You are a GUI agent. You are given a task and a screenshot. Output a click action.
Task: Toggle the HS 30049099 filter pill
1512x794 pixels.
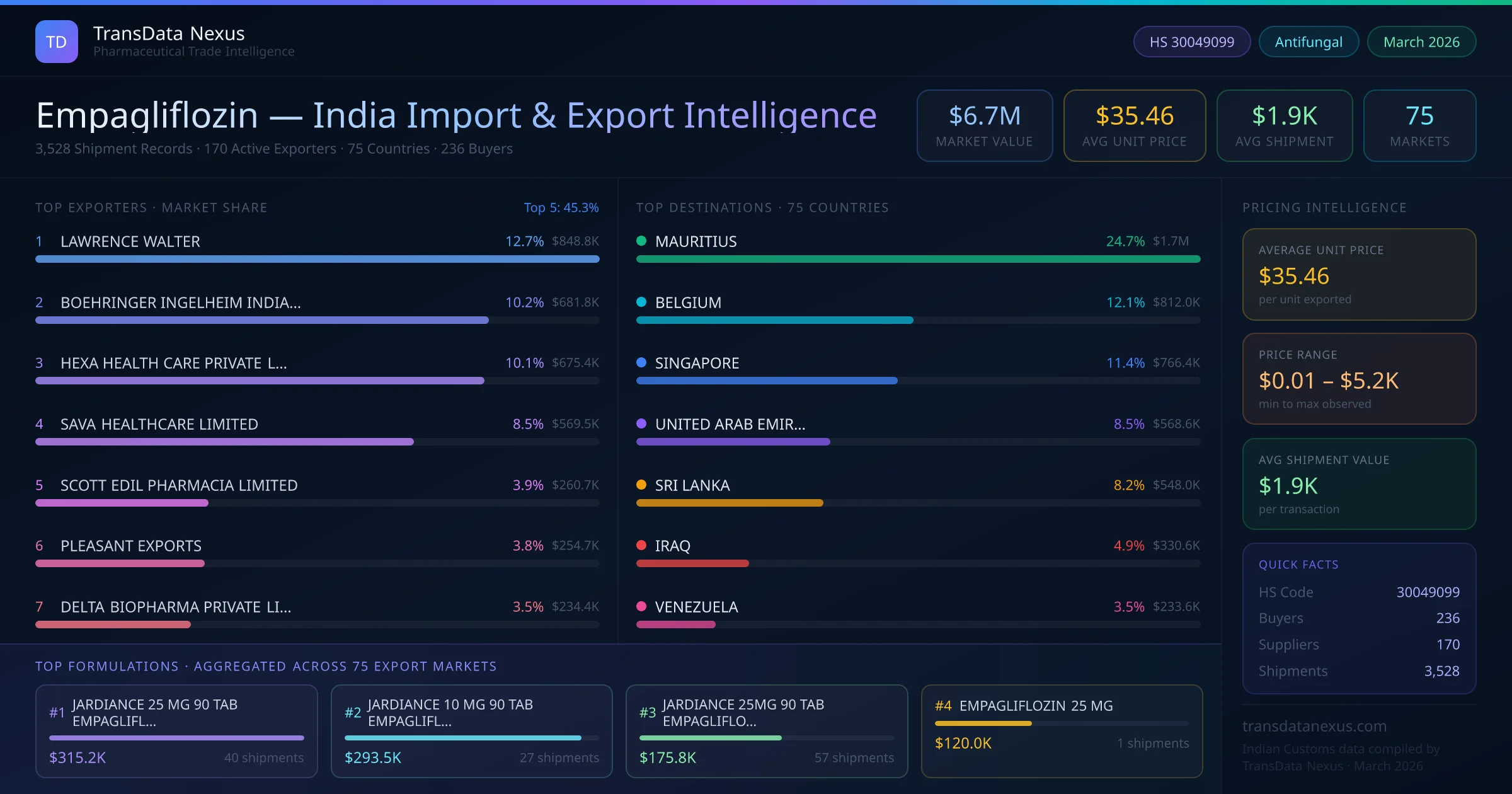click(1191, 41)
